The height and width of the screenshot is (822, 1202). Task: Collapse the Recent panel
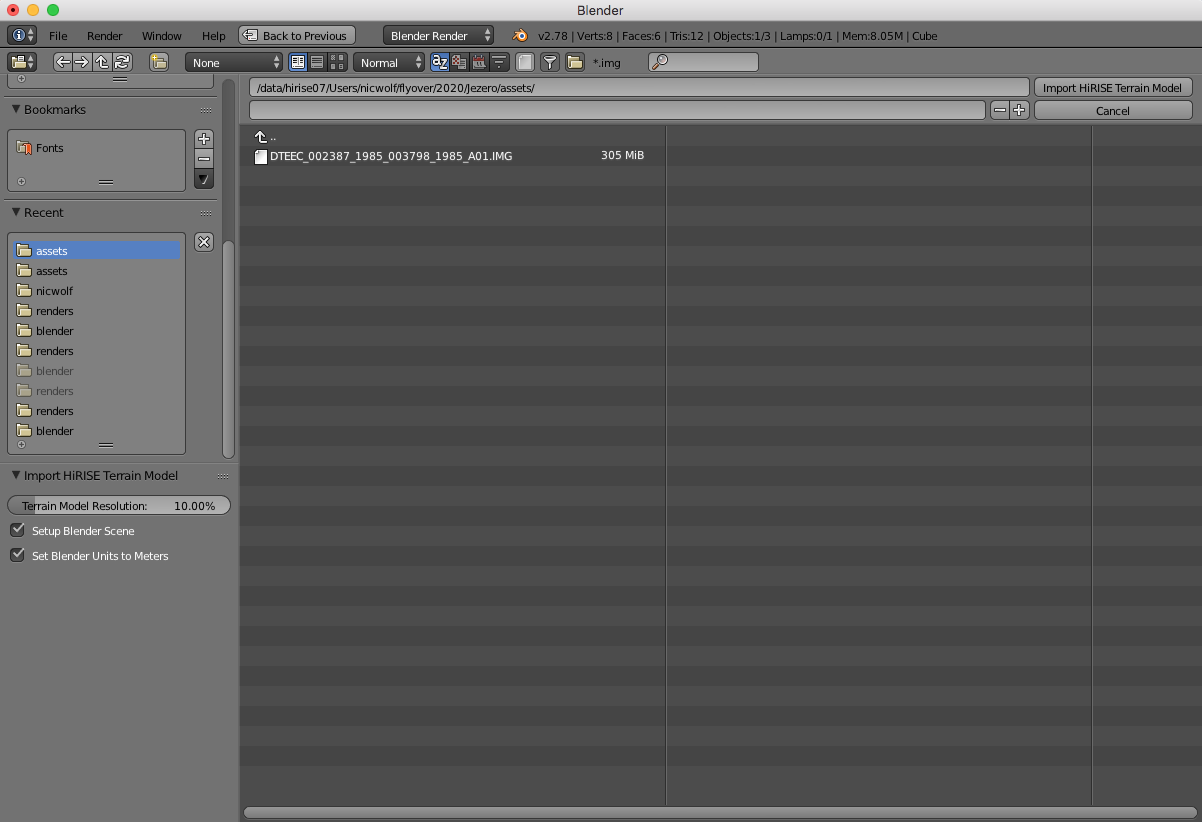[x=16, y=212]
